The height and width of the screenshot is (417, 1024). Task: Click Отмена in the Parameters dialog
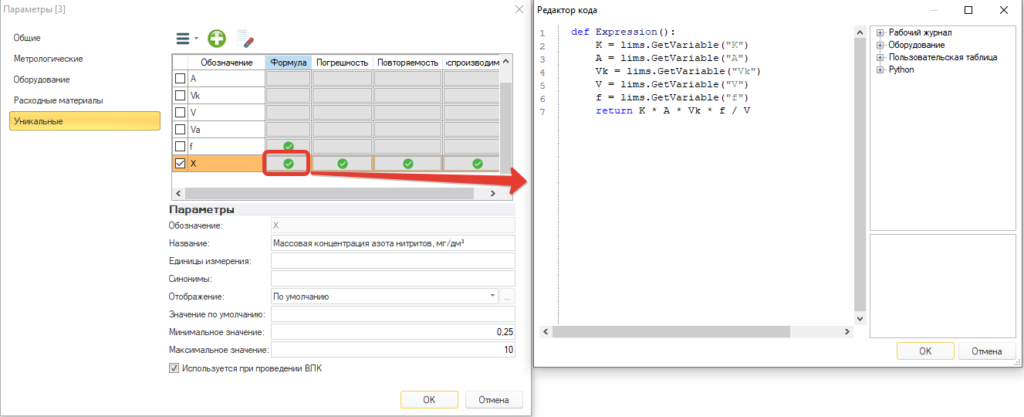tap(494, 399)
